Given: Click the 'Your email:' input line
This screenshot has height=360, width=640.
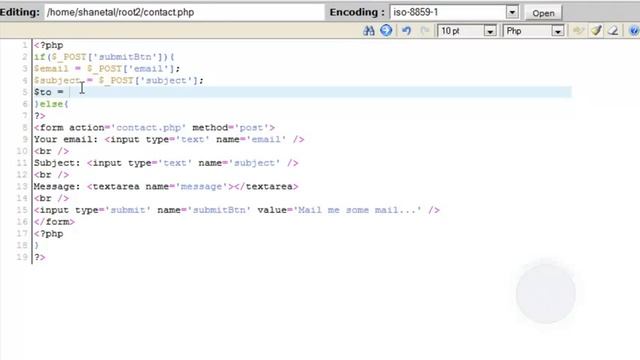Looking at the screenshot, I should pos(169,140).
